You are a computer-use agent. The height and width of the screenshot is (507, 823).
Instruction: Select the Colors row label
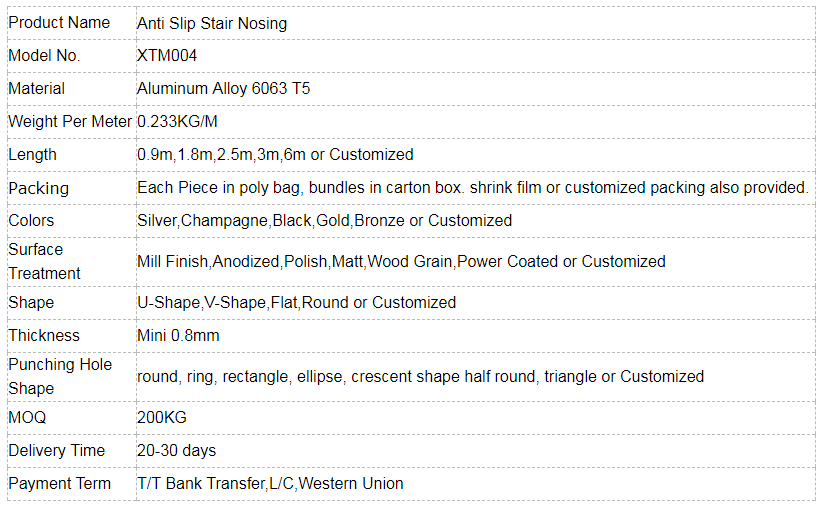click(x=31, y=220)
